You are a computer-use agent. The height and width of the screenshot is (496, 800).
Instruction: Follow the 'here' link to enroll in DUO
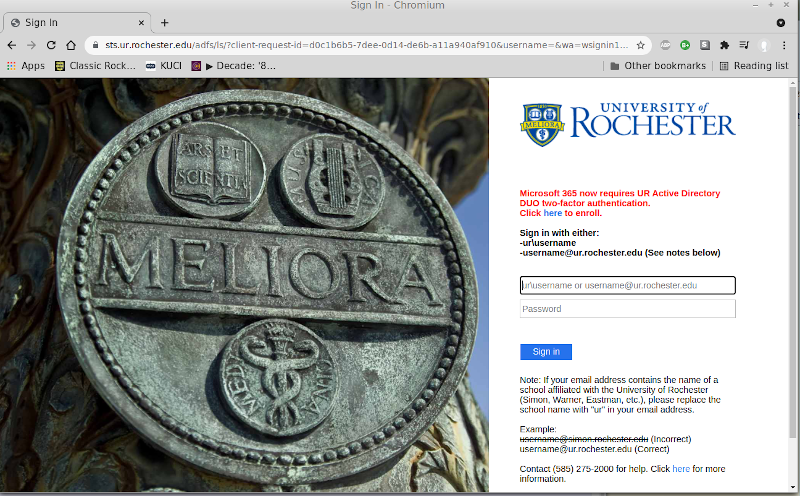[x=552, y=213]
